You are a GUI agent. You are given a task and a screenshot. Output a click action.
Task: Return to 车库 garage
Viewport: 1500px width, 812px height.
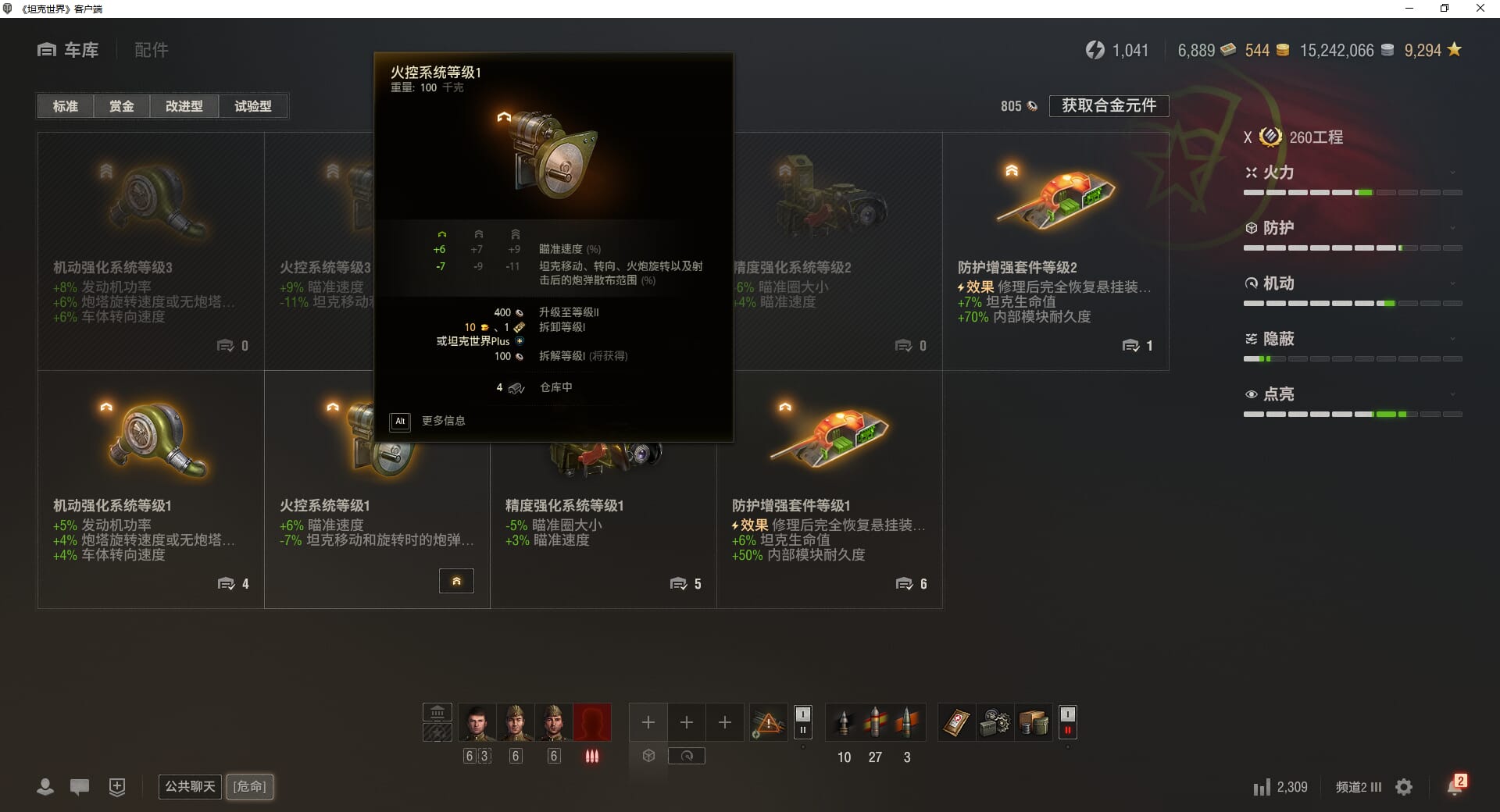[69, 50]
